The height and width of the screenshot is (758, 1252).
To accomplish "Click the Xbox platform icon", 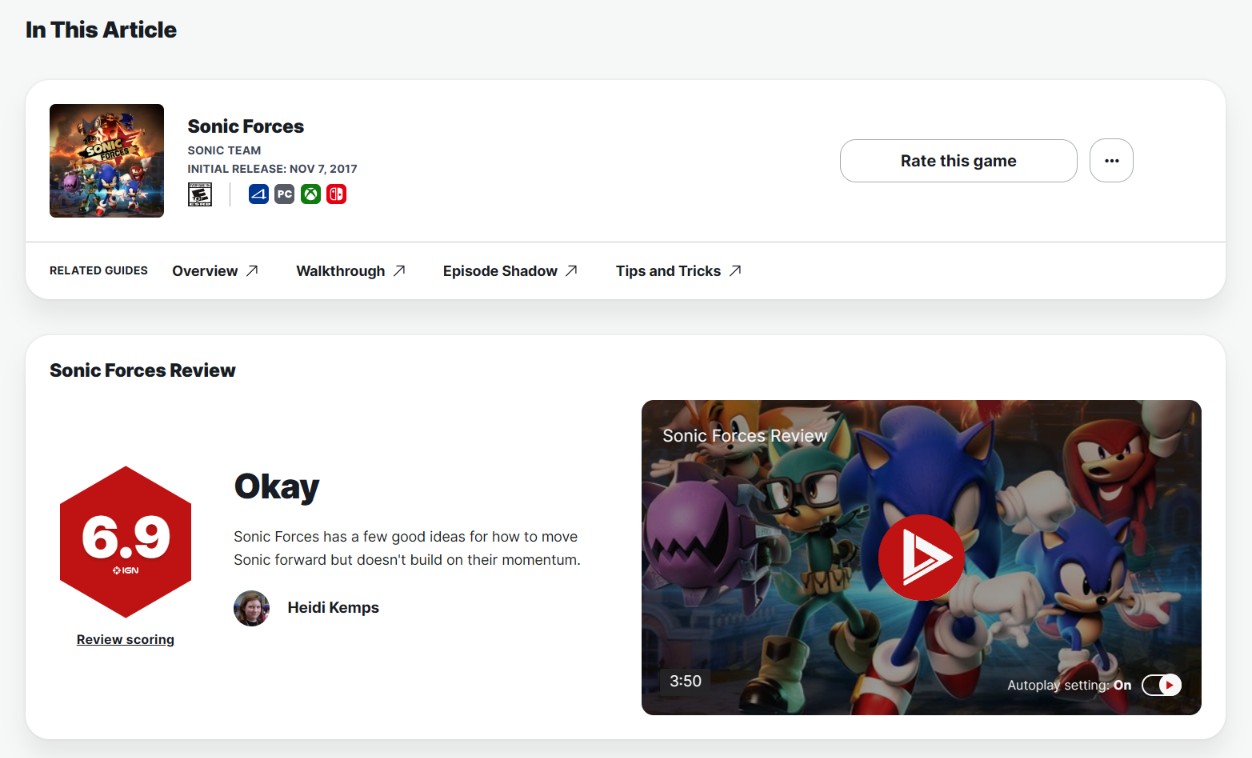I will [x=311, y=194].
